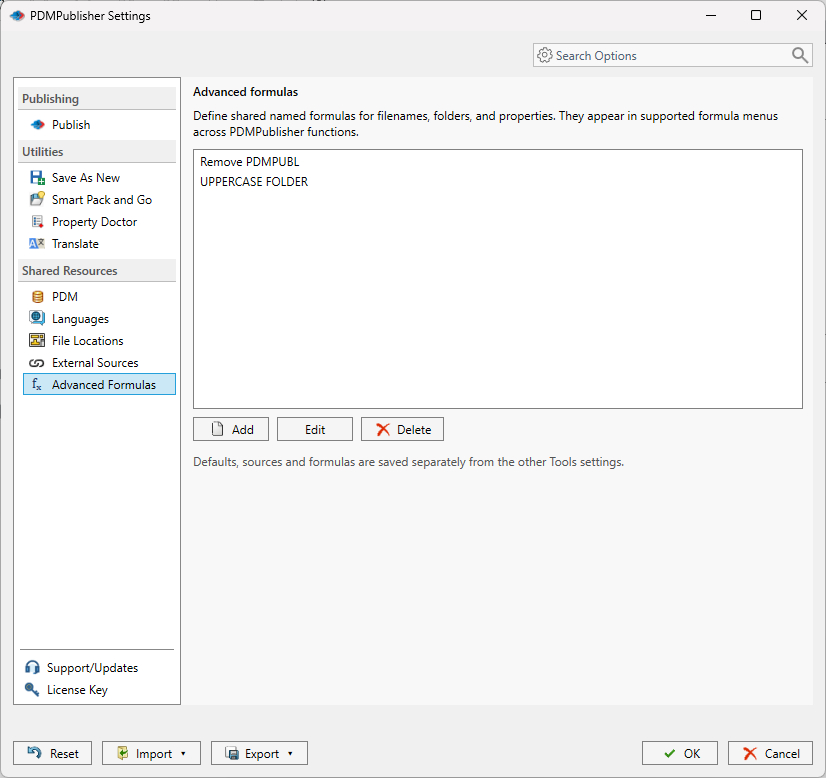This screenshot has width=826, height=778.
Task: Minimize the PDMPublisher Settings window
Action: (x=711, y=15)
